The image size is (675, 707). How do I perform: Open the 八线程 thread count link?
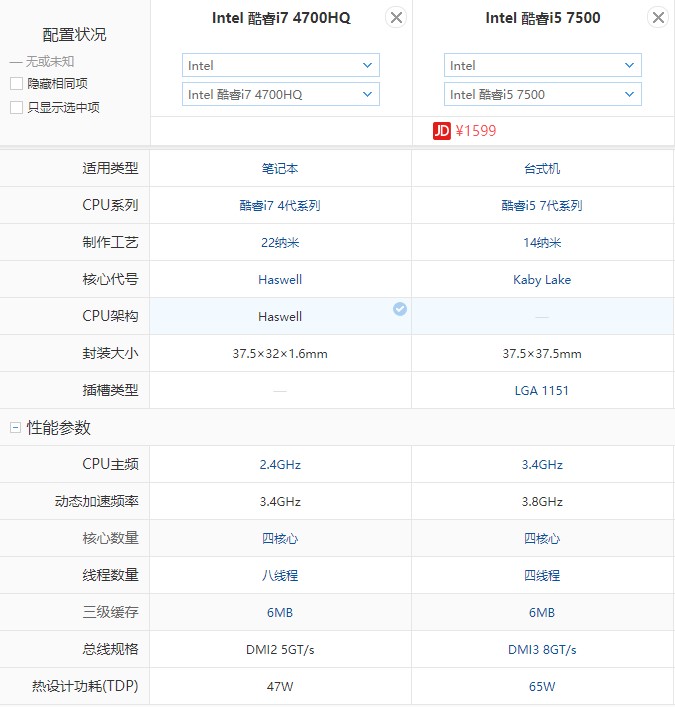(280, 575)
